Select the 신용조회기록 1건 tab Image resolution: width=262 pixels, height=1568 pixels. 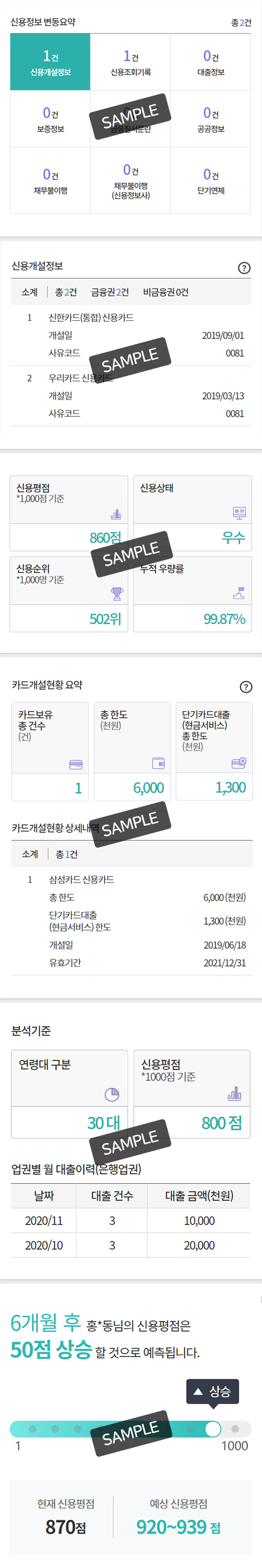coord(130,63)
